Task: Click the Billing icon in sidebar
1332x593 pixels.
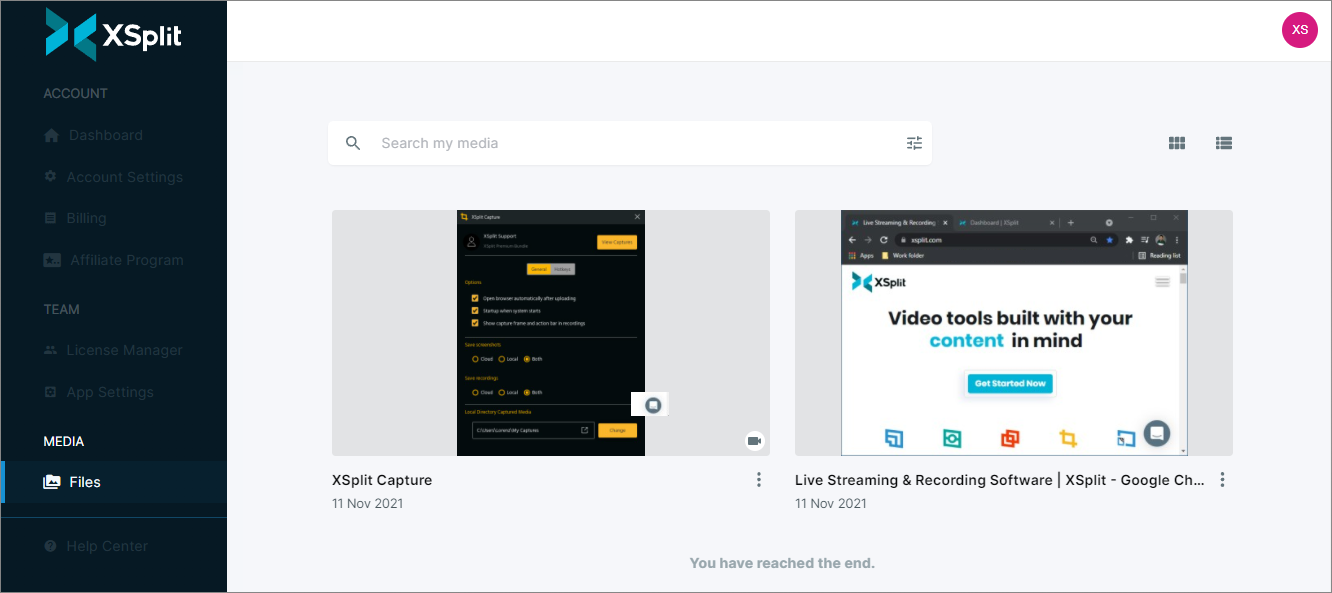Action: click(x=51, y=218)
